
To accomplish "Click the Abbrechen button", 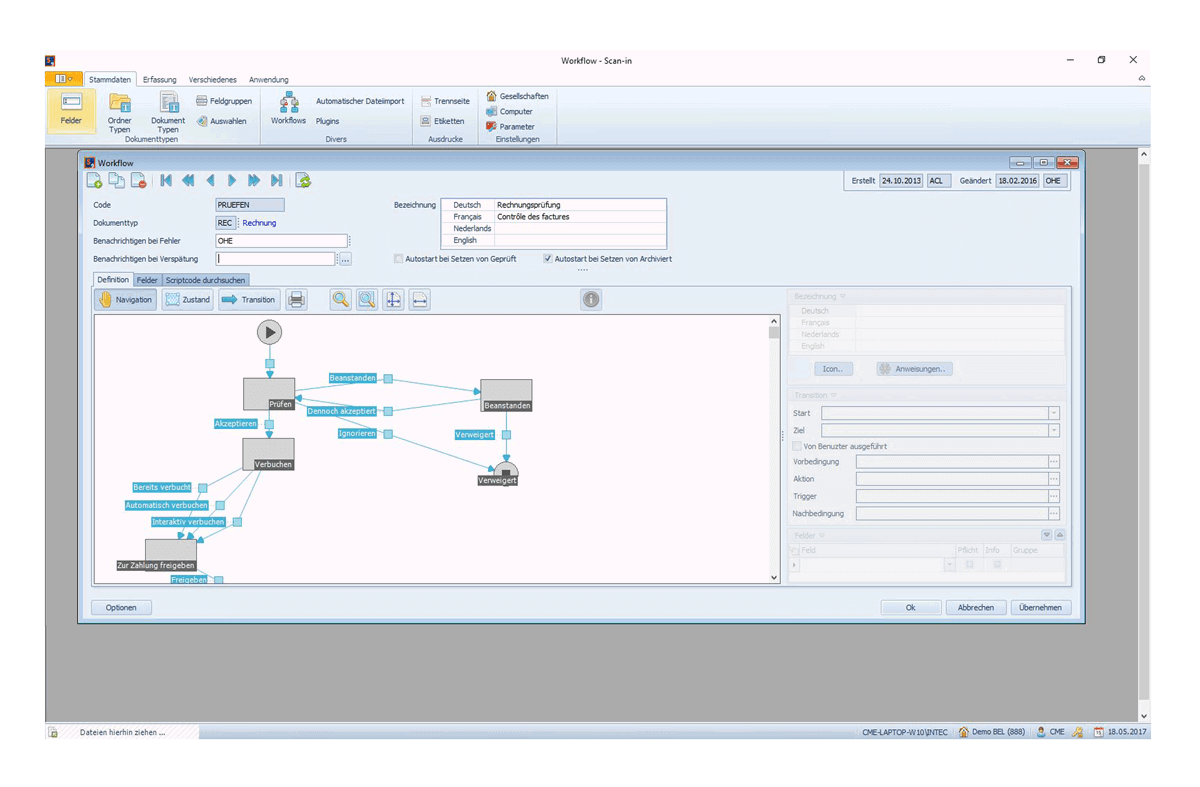I will [976, 607].
